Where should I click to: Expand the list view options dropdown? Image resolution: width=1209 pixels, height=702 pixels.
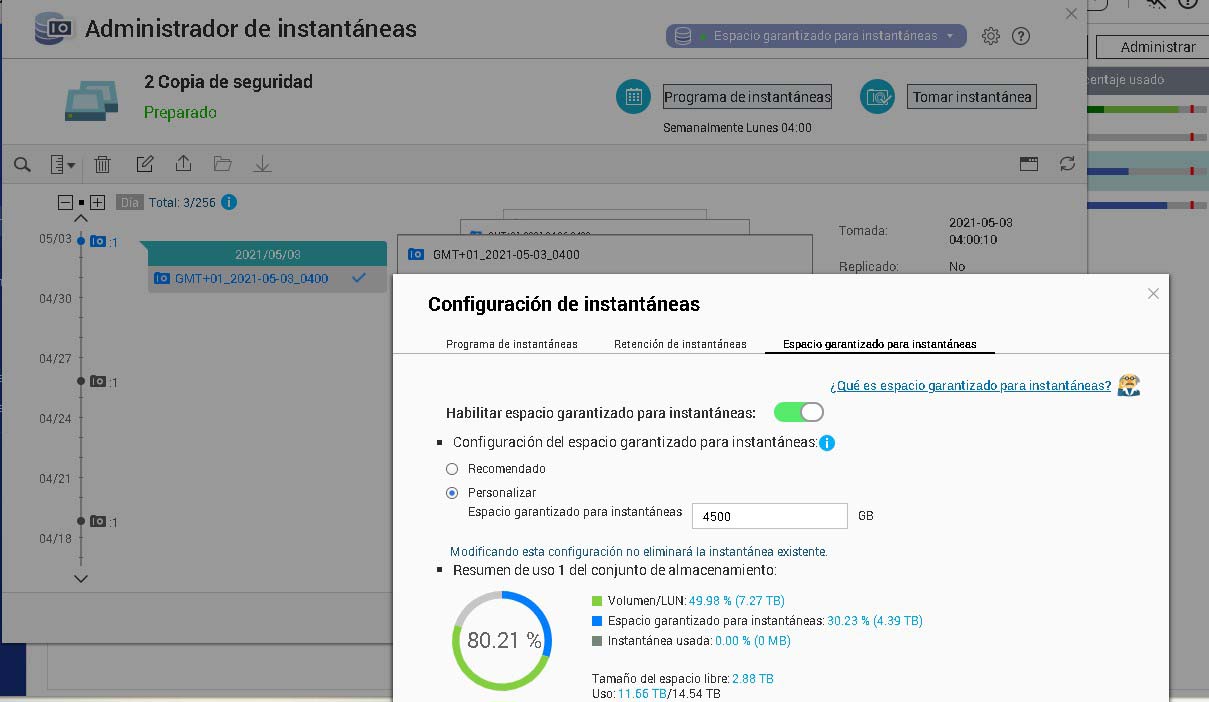pos(63,164)
